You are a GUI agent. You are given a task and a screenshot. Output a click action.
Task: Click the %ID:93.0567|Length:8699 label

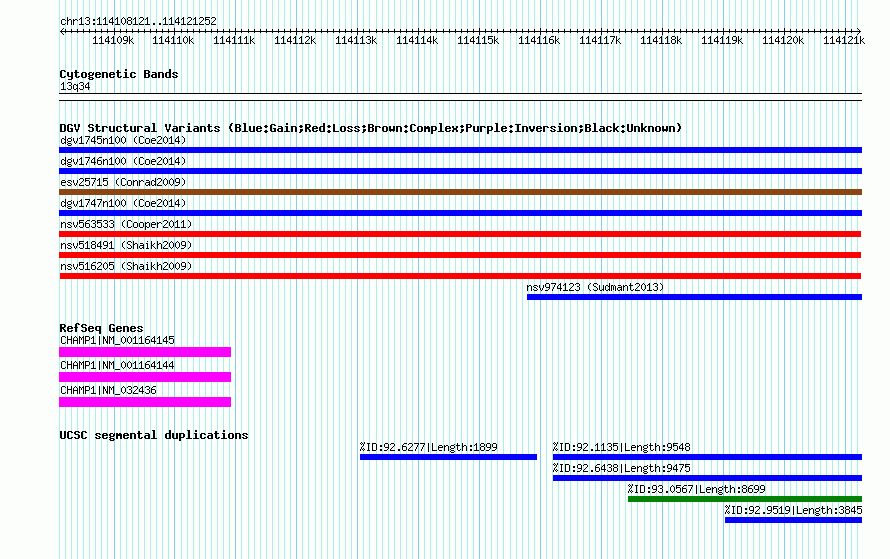(696, 489)
